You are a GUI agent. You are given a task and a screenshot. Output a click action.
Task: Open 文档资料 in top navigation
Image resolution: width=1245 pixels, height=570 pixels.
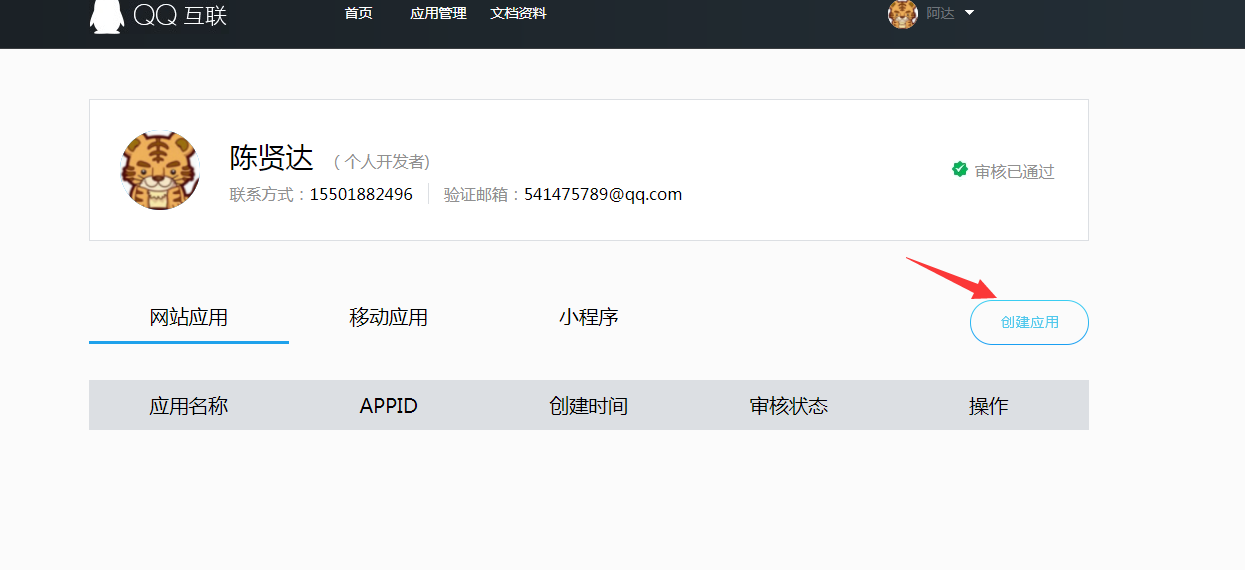click(518, 14)
